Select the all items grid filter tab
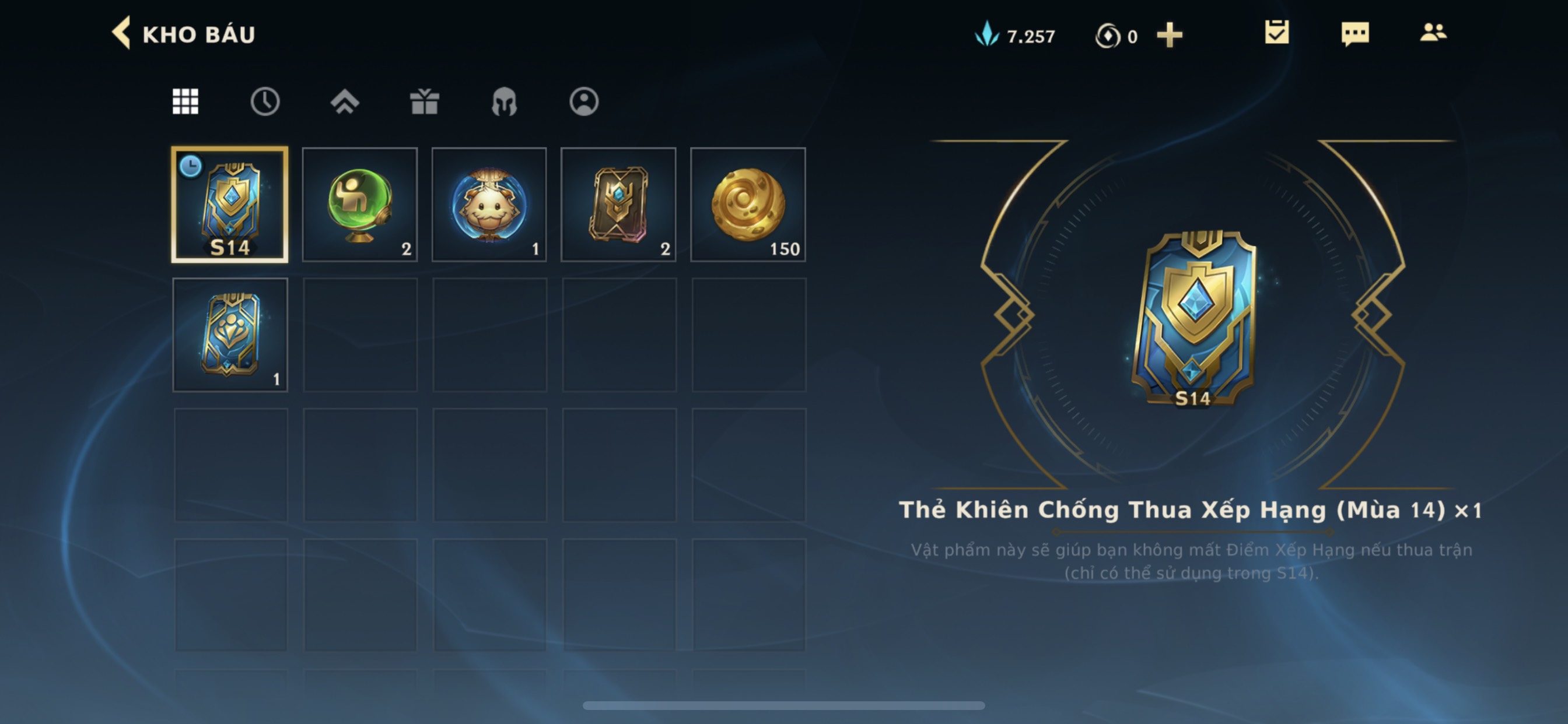Image resolution: width=1568 pixels, height=724 pixels. click(x=185, y=101)
